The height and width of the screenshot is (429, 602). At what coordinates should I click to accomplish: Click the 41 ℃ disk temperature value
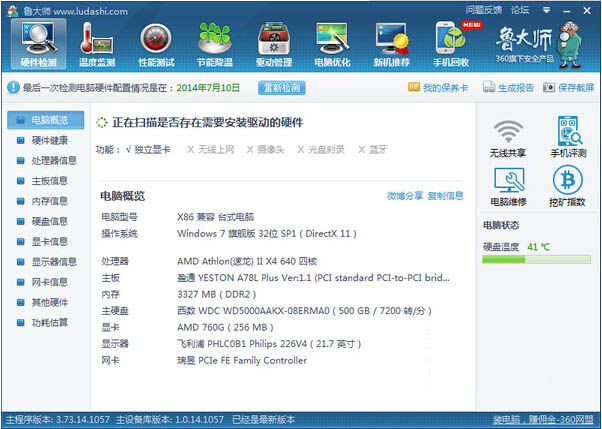(x=538, y=247)
